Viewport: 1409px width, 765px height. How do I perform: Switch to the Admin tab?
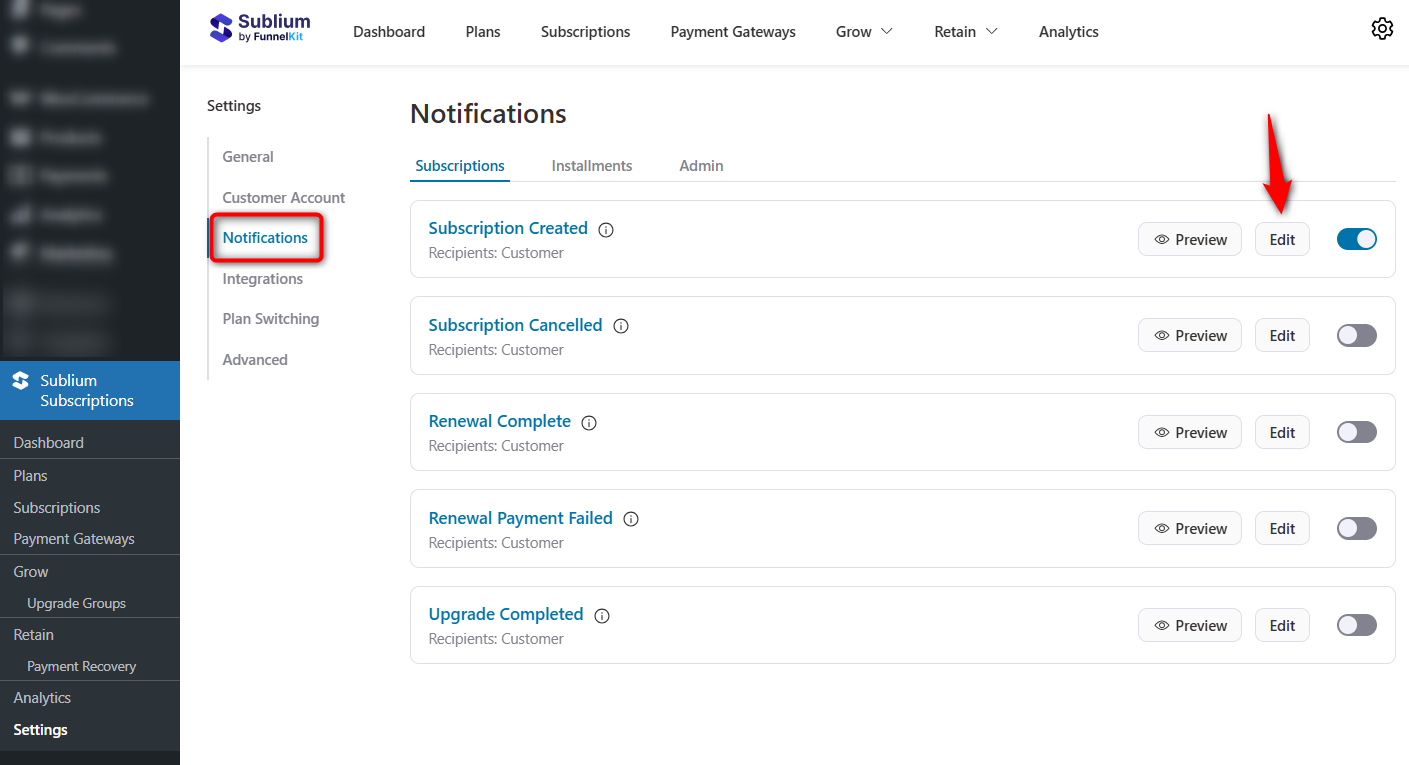pos(700,165)
